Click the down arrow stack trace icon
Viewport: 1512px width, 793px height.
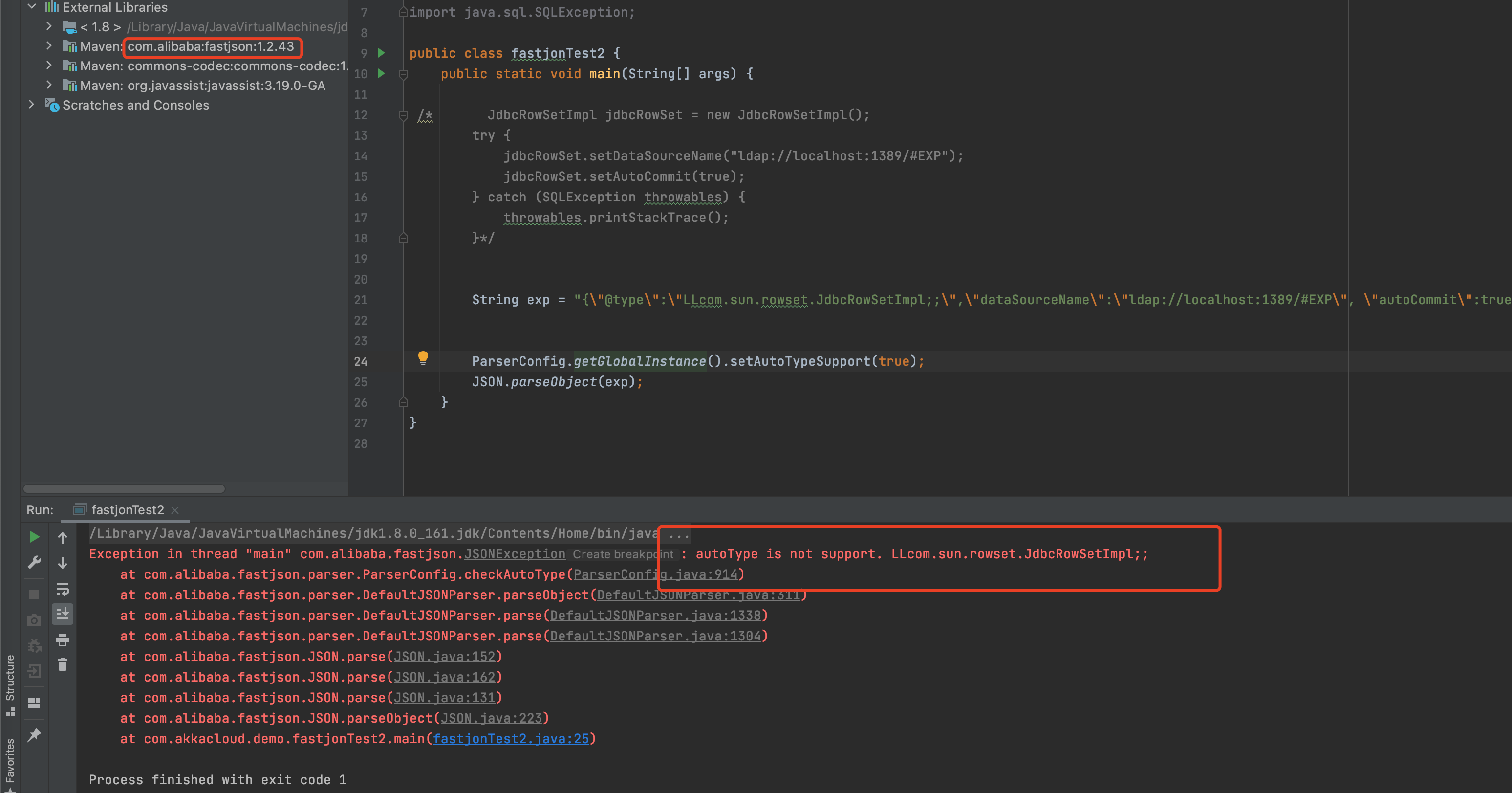coord(62,563)
